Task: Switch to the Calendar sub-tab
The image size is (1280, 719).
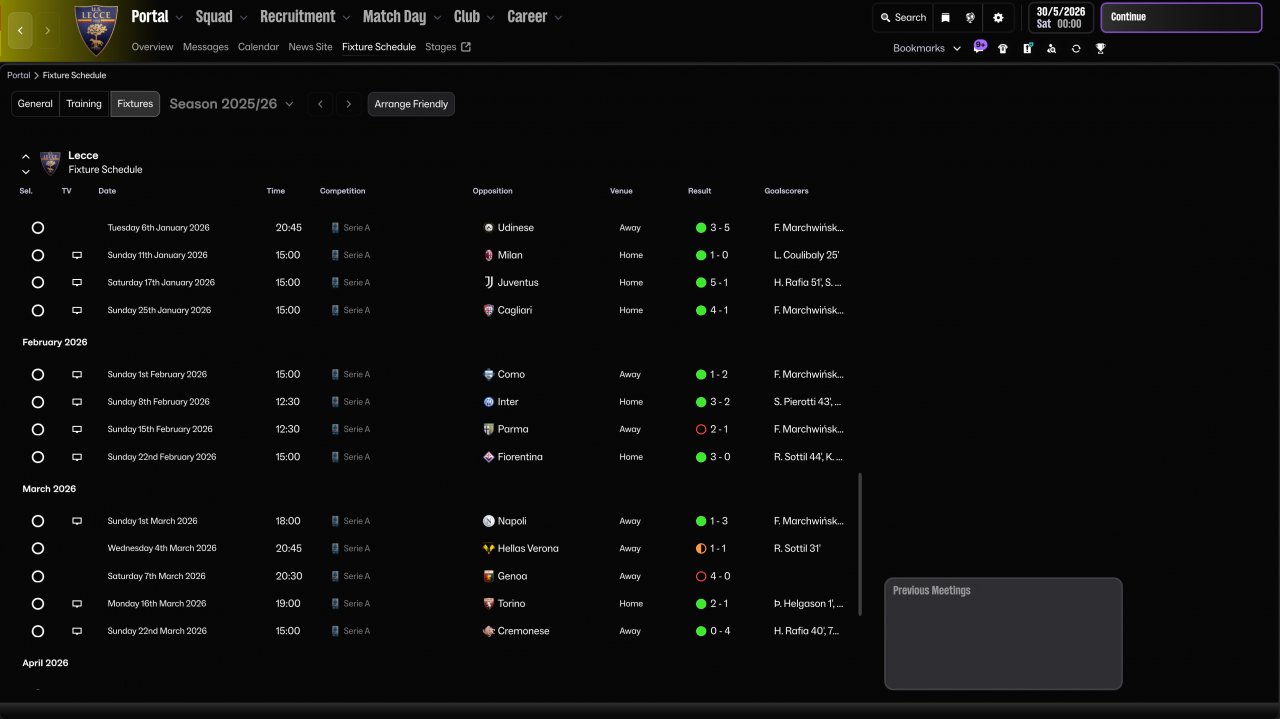Action: coord(258,47)
